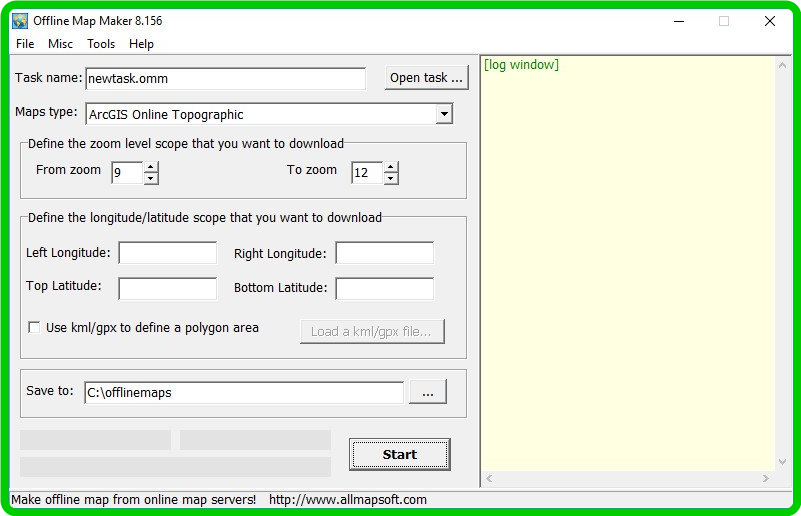Click the log window down scroll arrow
Screen dimensions: 801x516
[x=782, y=462]
